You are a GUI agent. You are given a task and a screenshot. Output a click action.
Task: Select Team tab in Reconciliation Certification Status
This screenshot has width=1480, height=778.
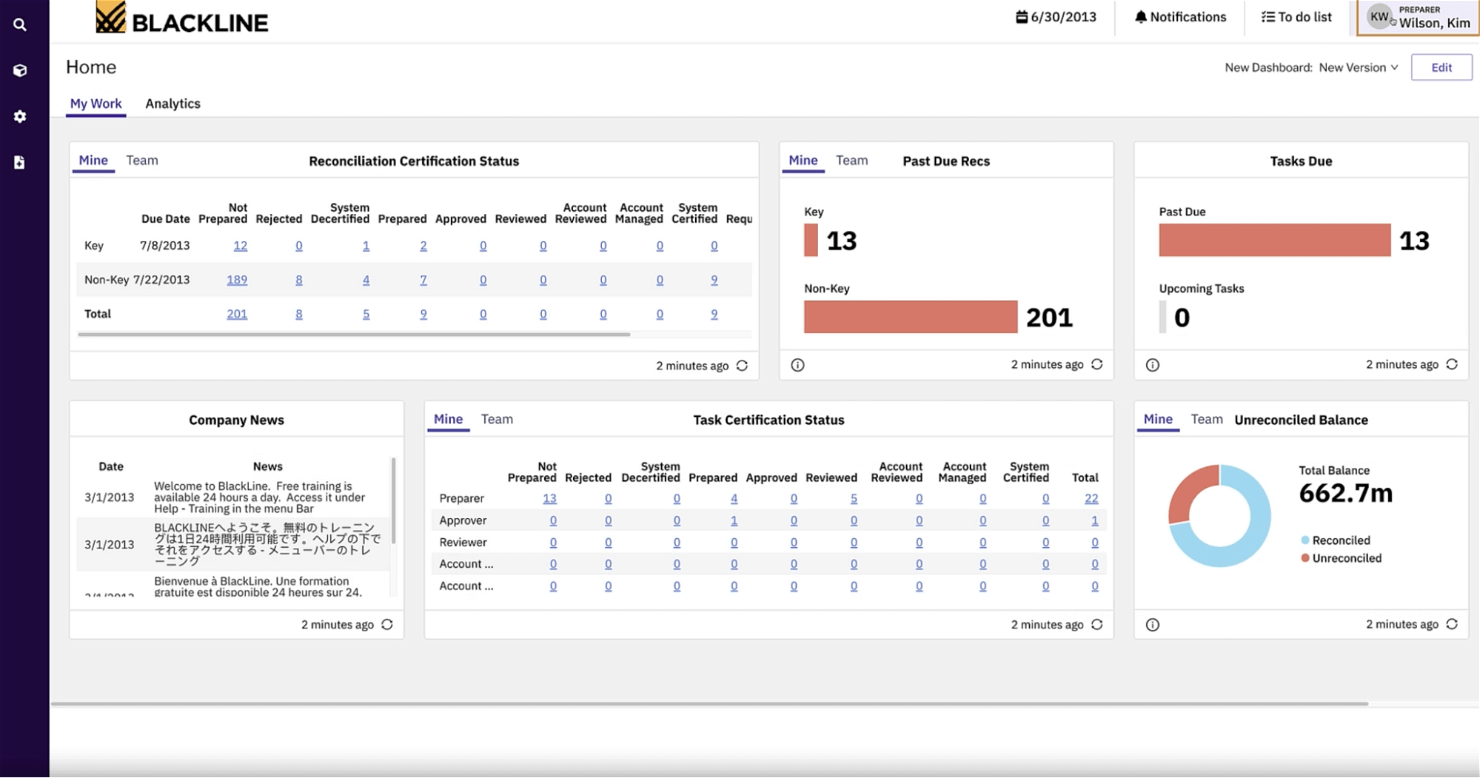tap(142, 160)
